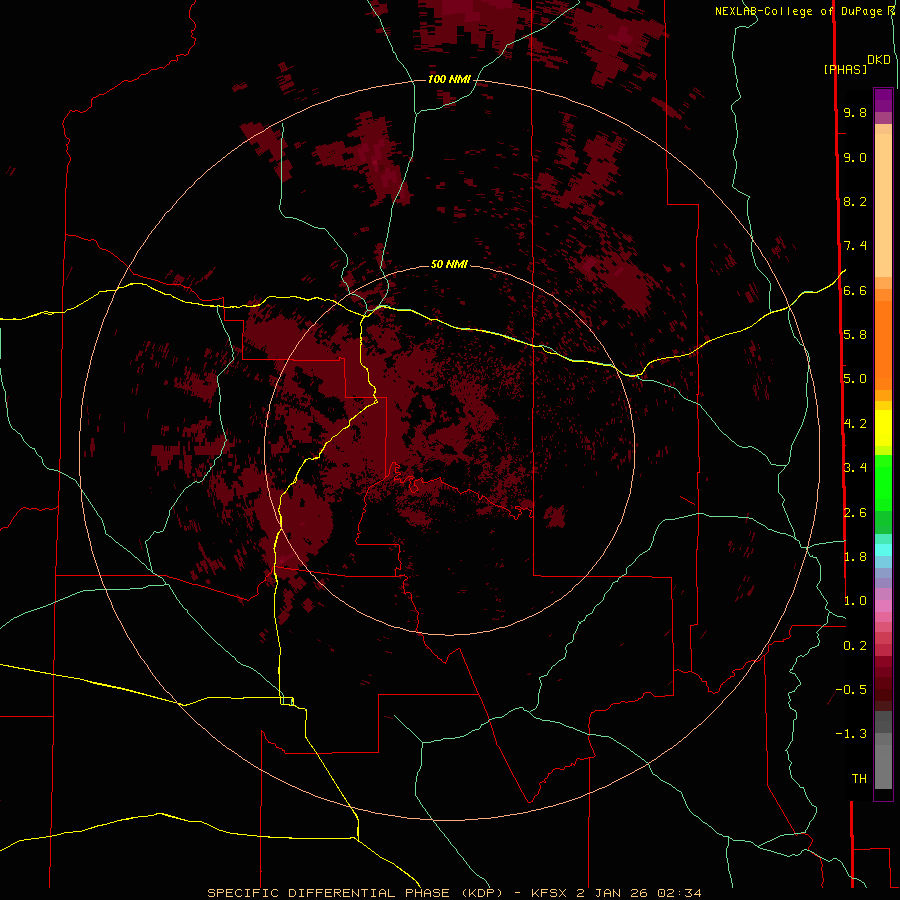Pick the bright green color scale segment
The height and width of the screenshot is (900, 900).
tap(883, 483)
